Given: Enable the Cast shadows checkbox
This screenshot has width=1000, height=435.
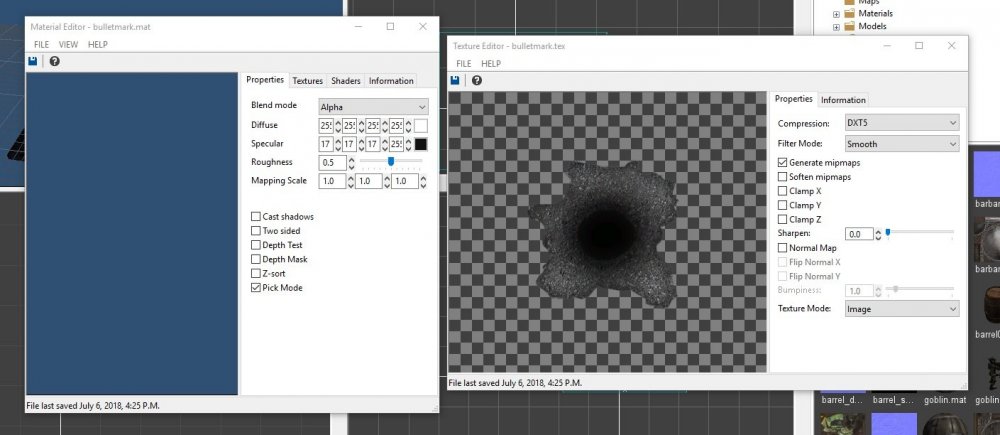Looking at the screenshot, I should pyautogui.click(x=256, y=217).
